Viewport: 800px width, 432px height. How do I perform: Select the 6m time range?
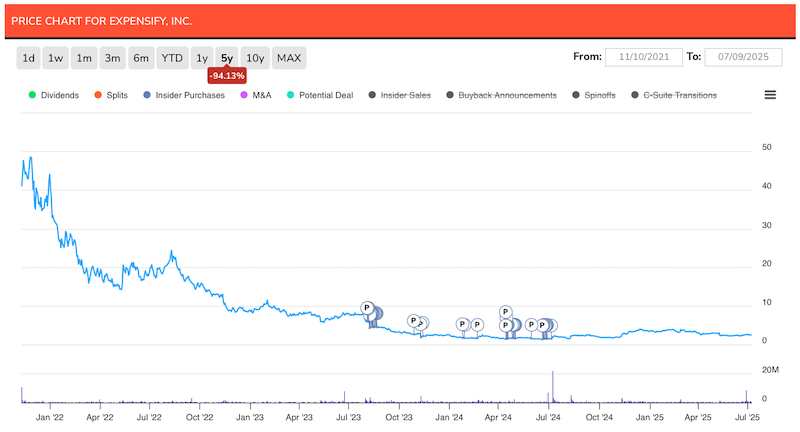pos(141,58)
